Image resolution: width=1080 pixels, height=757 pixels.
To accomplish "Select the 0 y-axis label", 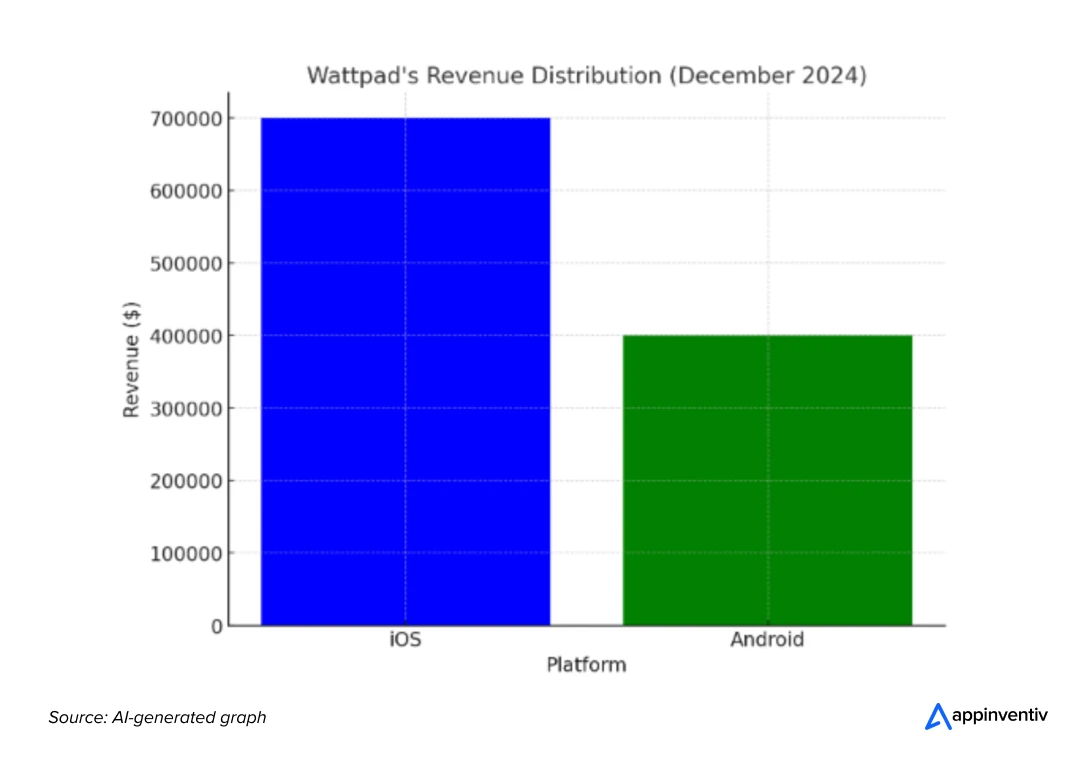I will (217, 627).
